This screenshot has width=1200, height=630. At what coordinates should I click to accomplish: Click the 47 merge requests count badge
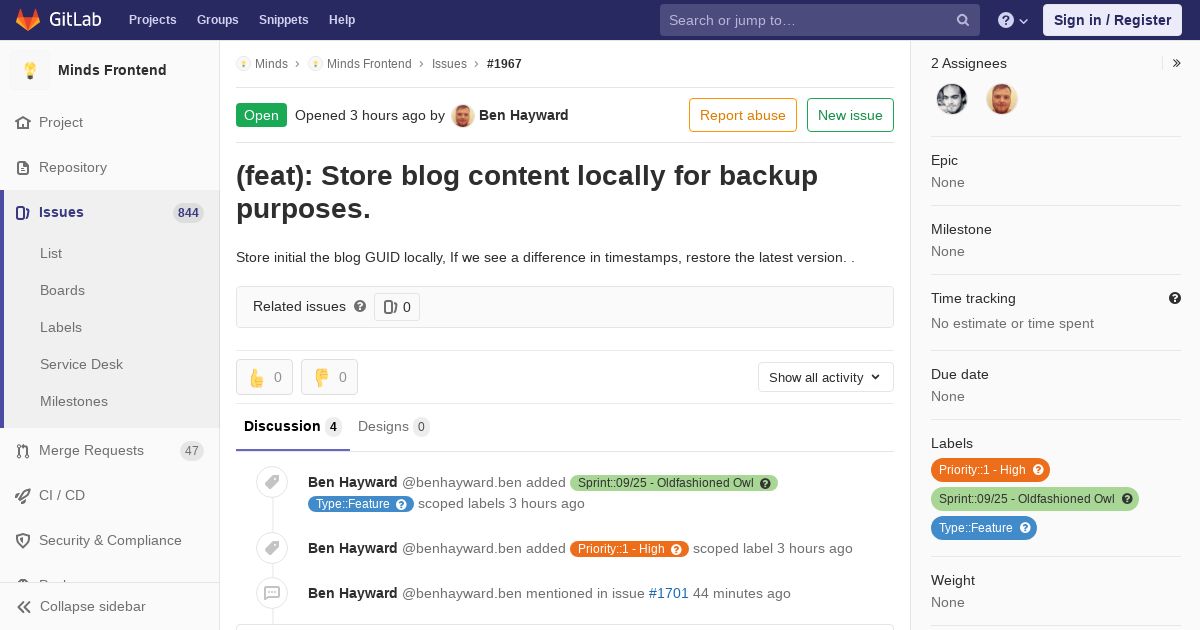tap(192, 451)
